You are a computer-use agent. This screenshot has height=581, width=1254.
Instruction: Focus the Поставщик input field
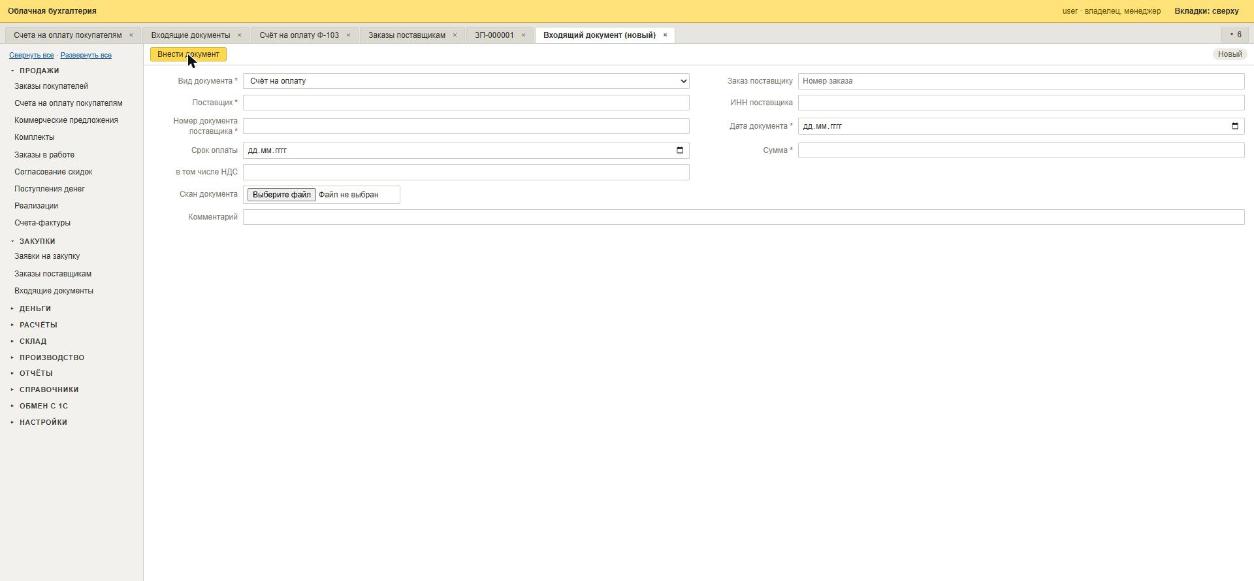pos(466,102)
